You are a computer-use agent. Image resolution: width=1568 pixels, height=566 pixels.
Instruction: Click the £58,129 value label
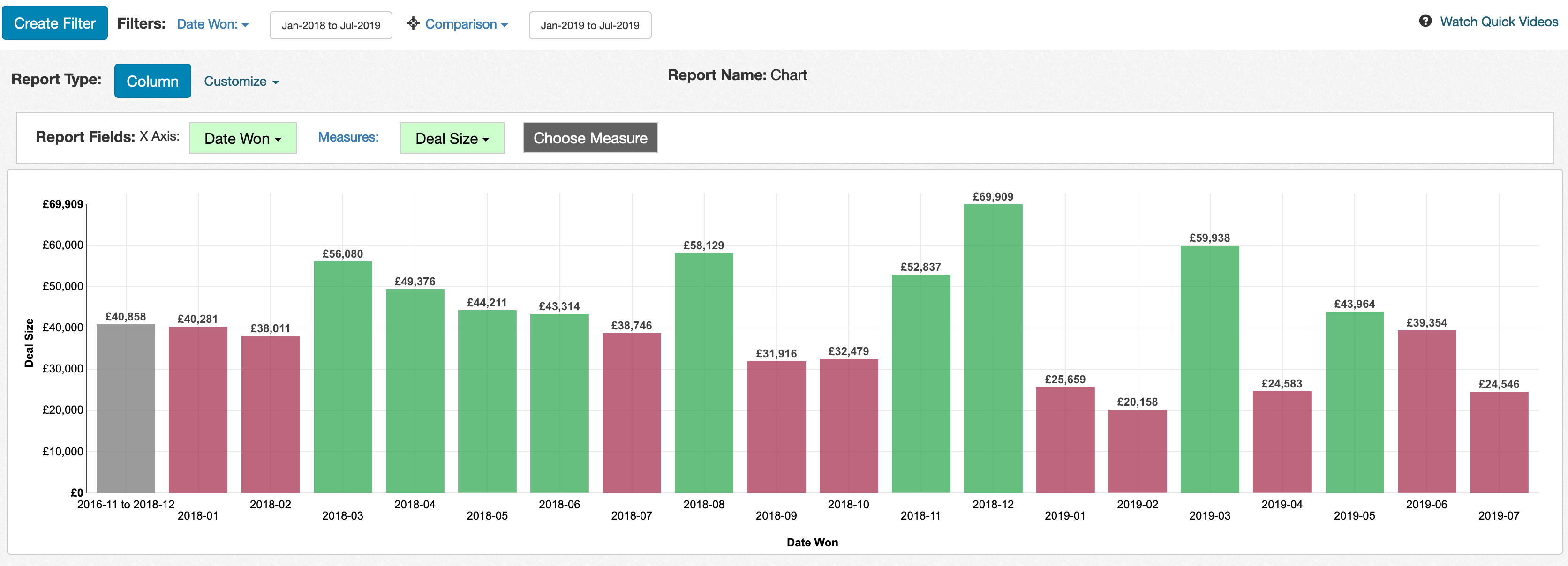point(704,245)
